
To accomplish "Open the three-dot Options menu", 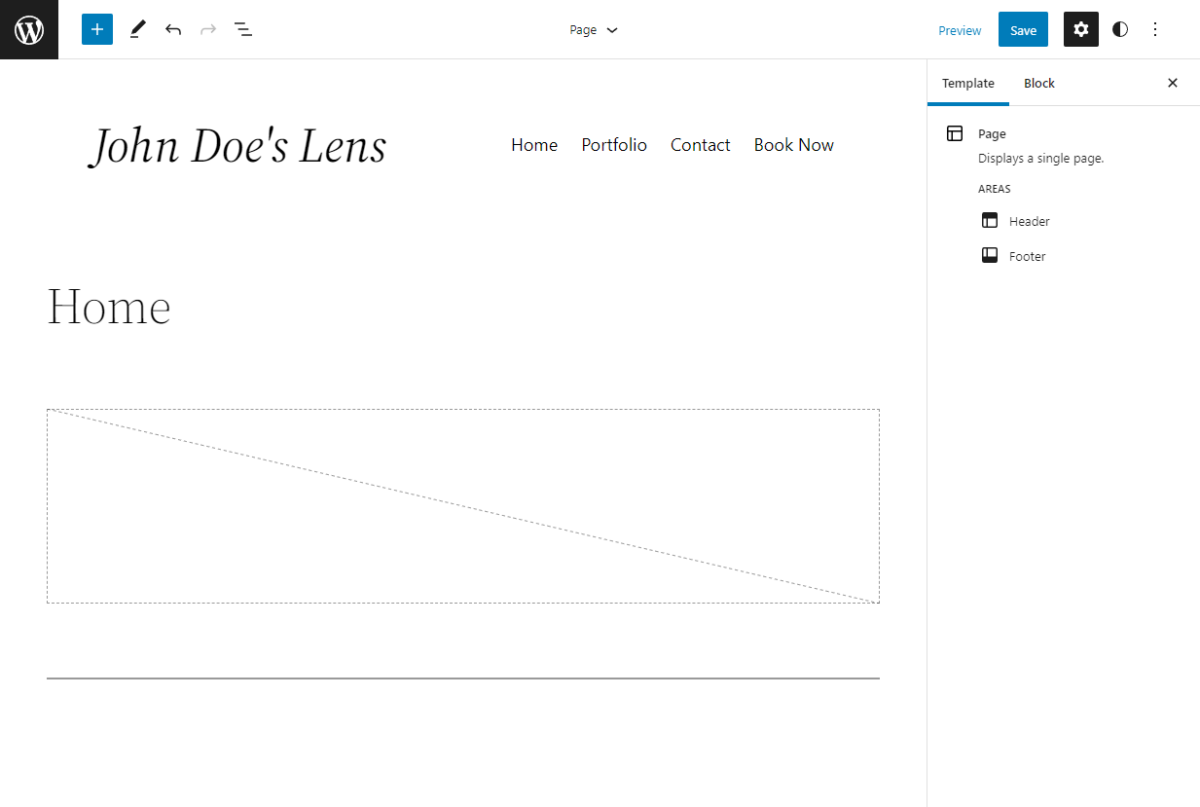I will click(x=1155, y=30).
